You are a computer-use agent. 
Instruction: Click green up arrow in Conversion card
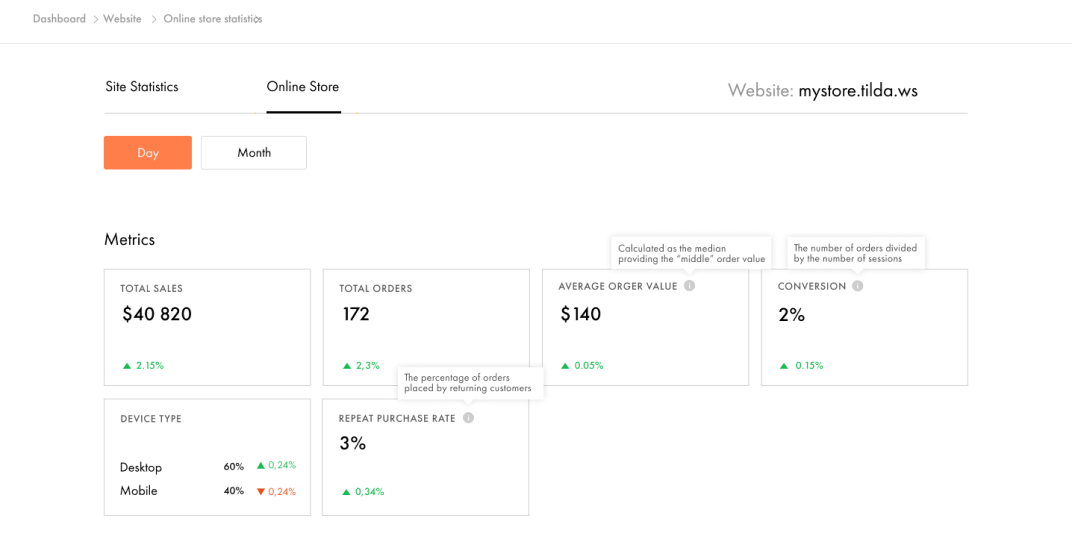pos(784,366)
